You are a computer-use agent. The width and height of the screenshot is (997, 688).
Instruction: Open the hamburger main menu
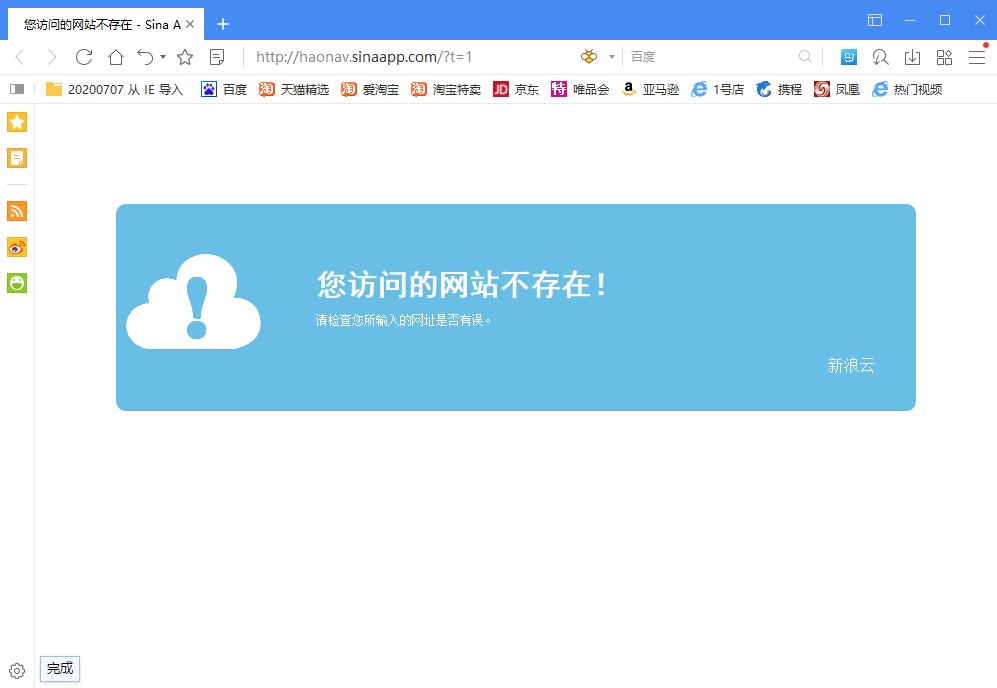click(x=977, y=57)
